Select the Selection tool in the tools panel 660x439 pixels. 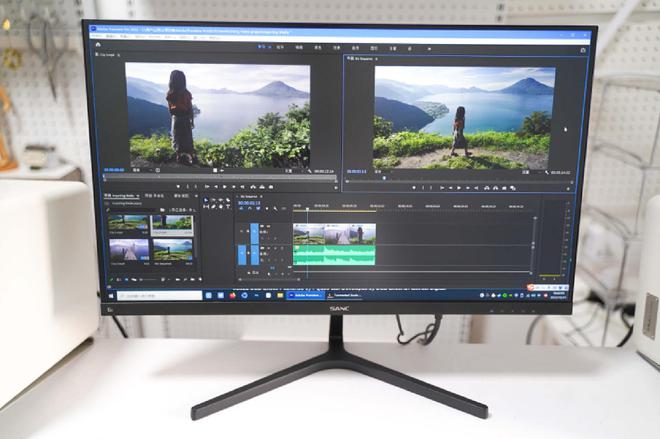206,201
